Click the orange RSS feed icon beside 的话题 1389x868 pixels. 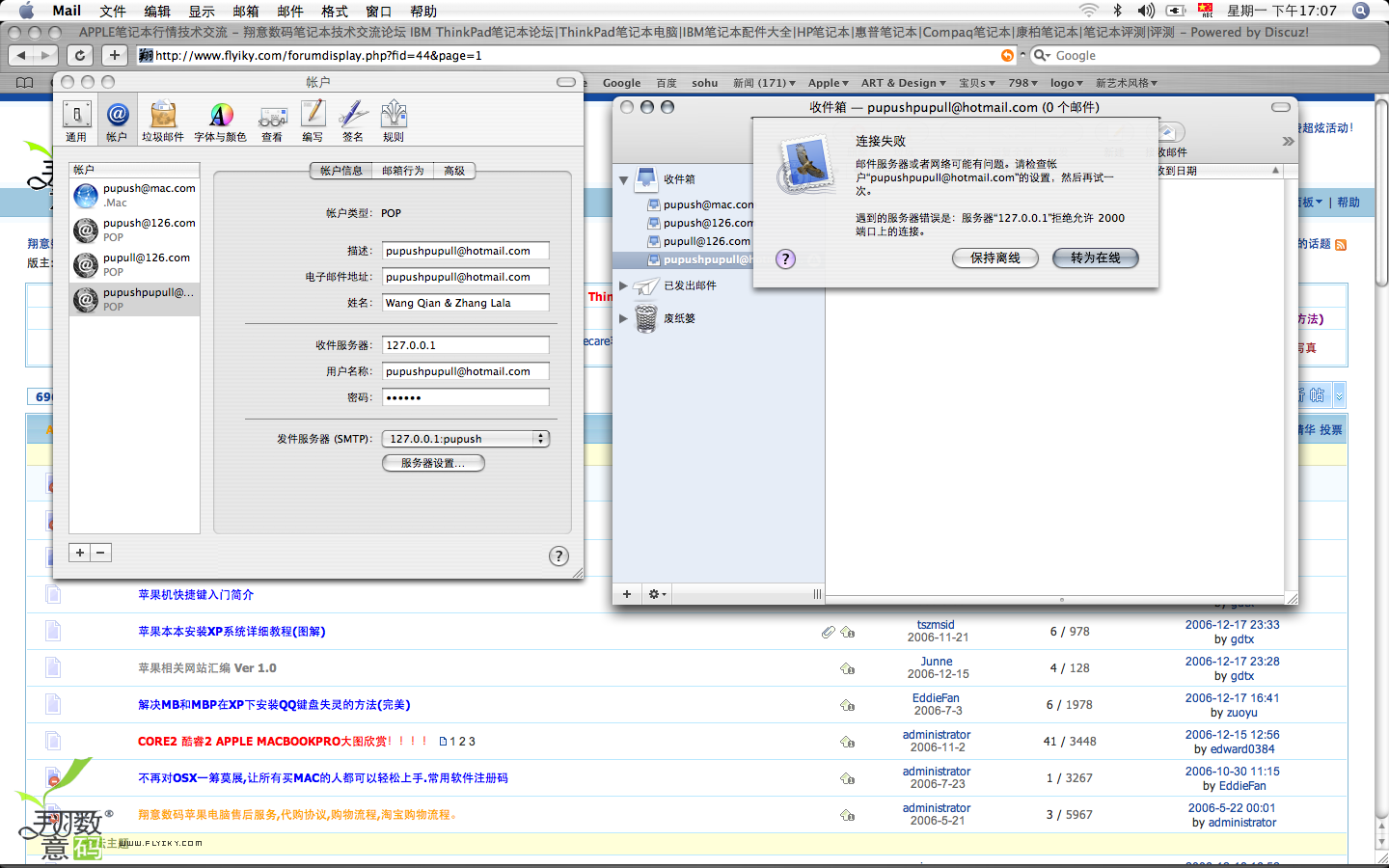[1341, 245]
